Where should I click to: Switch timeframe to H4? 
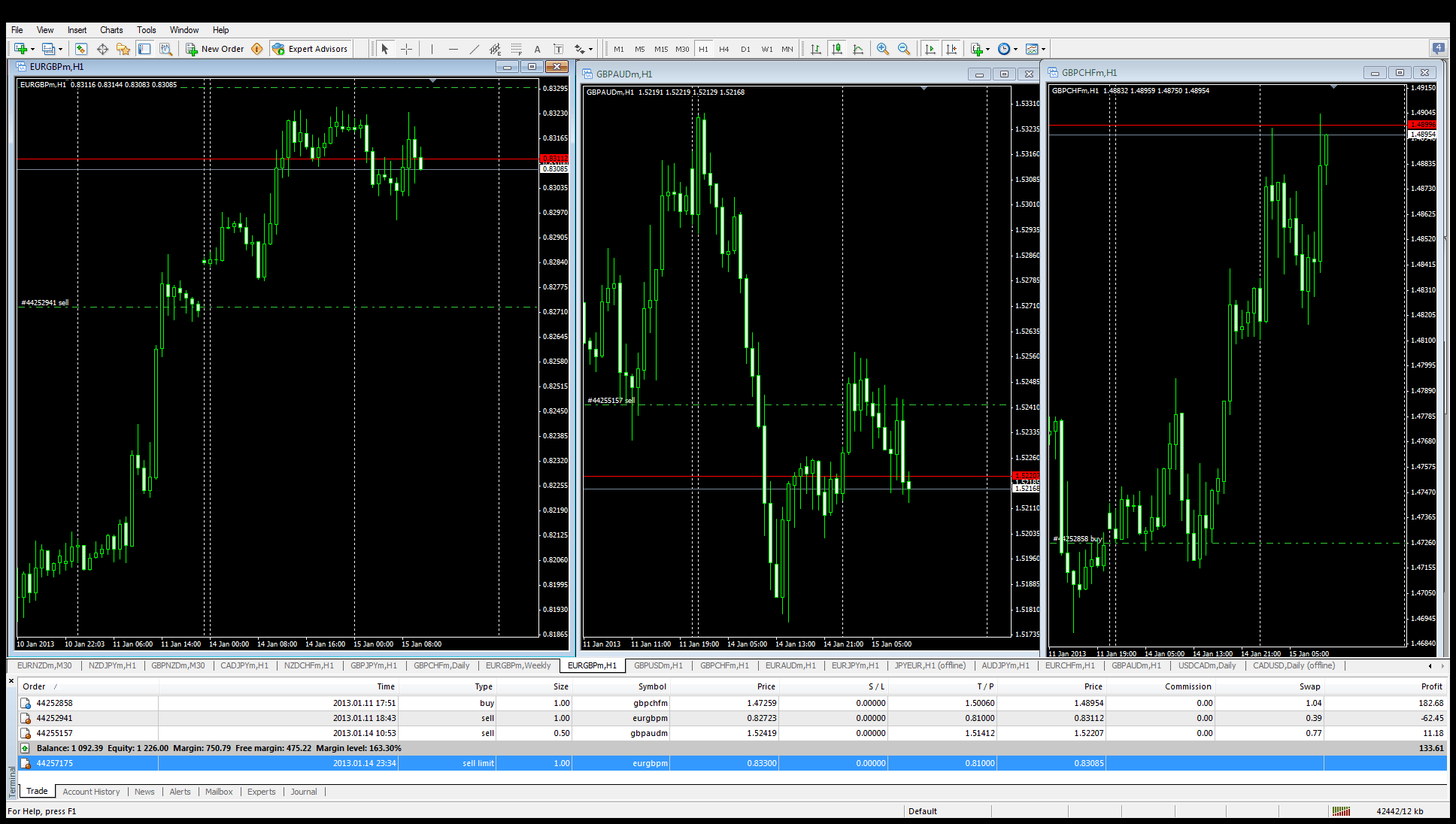(x=723, y=49)
